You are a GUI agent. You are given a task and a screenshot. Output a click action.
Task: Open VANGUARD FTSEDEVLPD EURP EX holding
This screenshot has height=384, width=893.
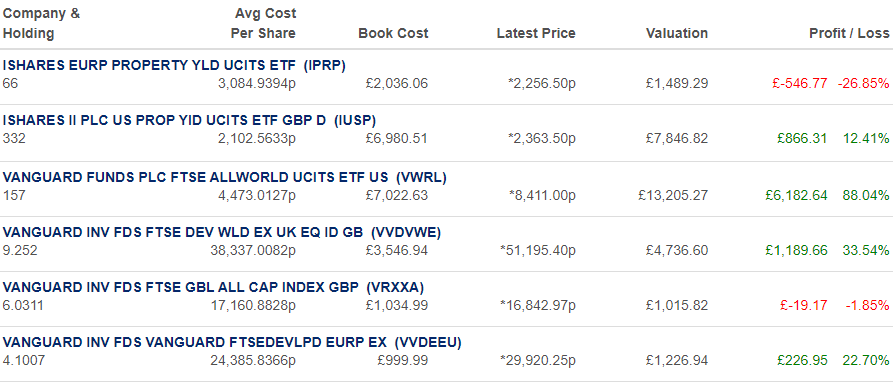click(x=232, y=342)
